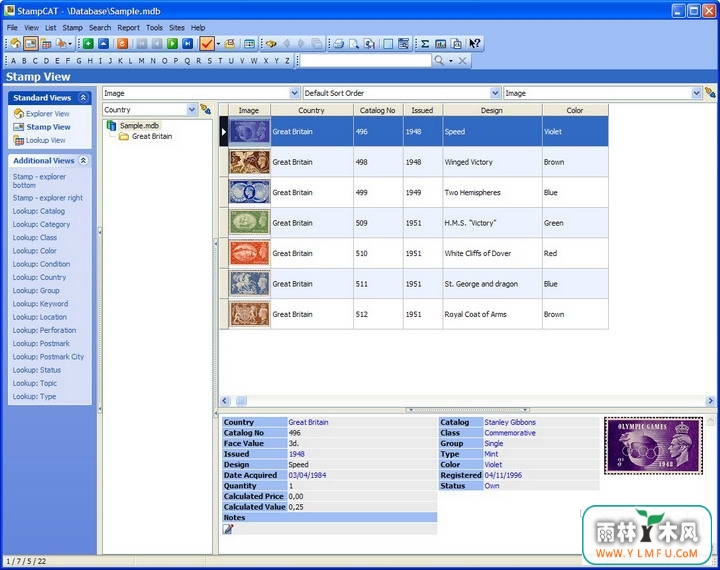
Task: Open the checkmark button dropdown arrow
Action: click(218, 44)
